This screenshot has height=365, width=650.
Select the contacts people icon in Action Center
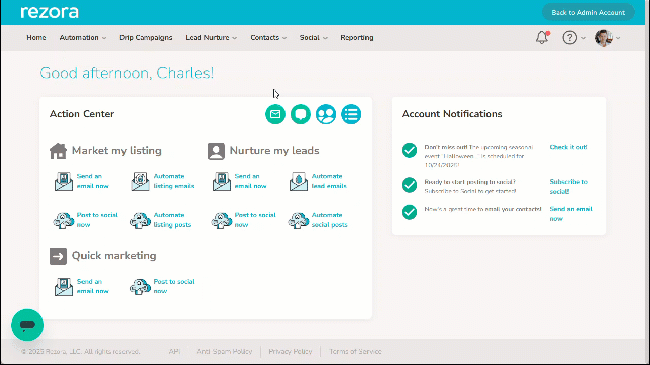(x=326, y=114)
